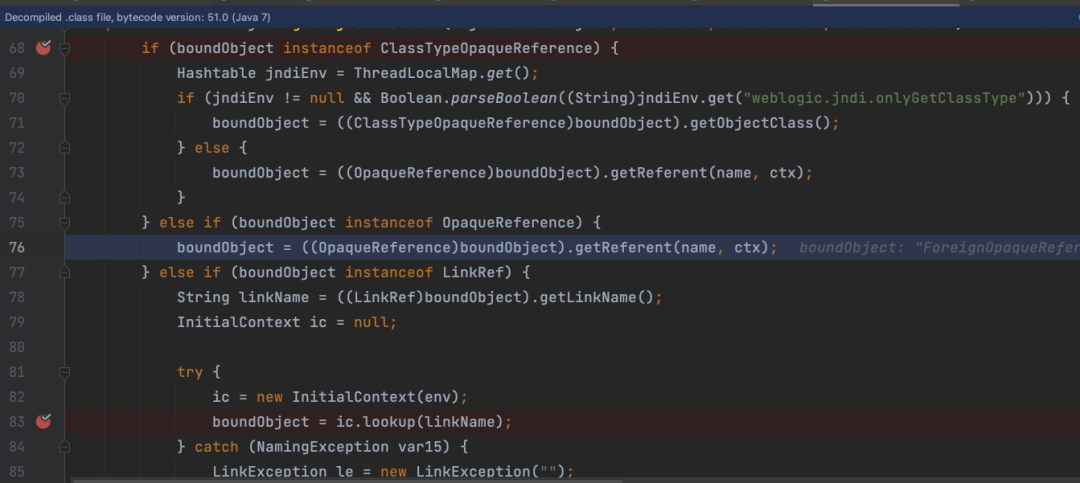Screen dimensions: 1080x483
Task: Click the "weblogic.jndi.onlyGetClassType" string literal
Action: 885,98
